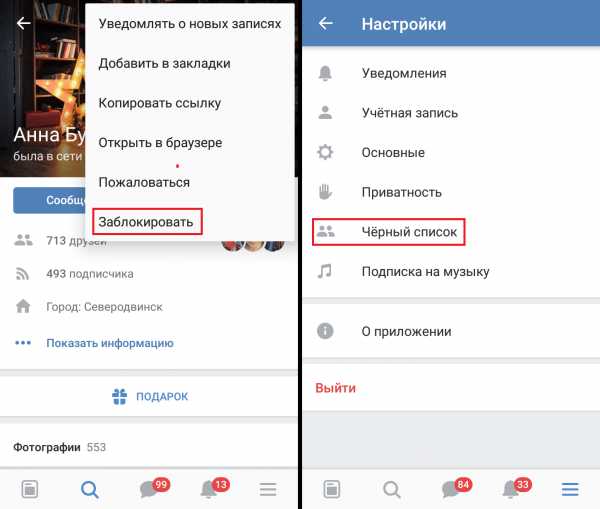The image size is (600, 509).
Task: Tap the back arrow on profile page
Action: [x=23, y=23]
